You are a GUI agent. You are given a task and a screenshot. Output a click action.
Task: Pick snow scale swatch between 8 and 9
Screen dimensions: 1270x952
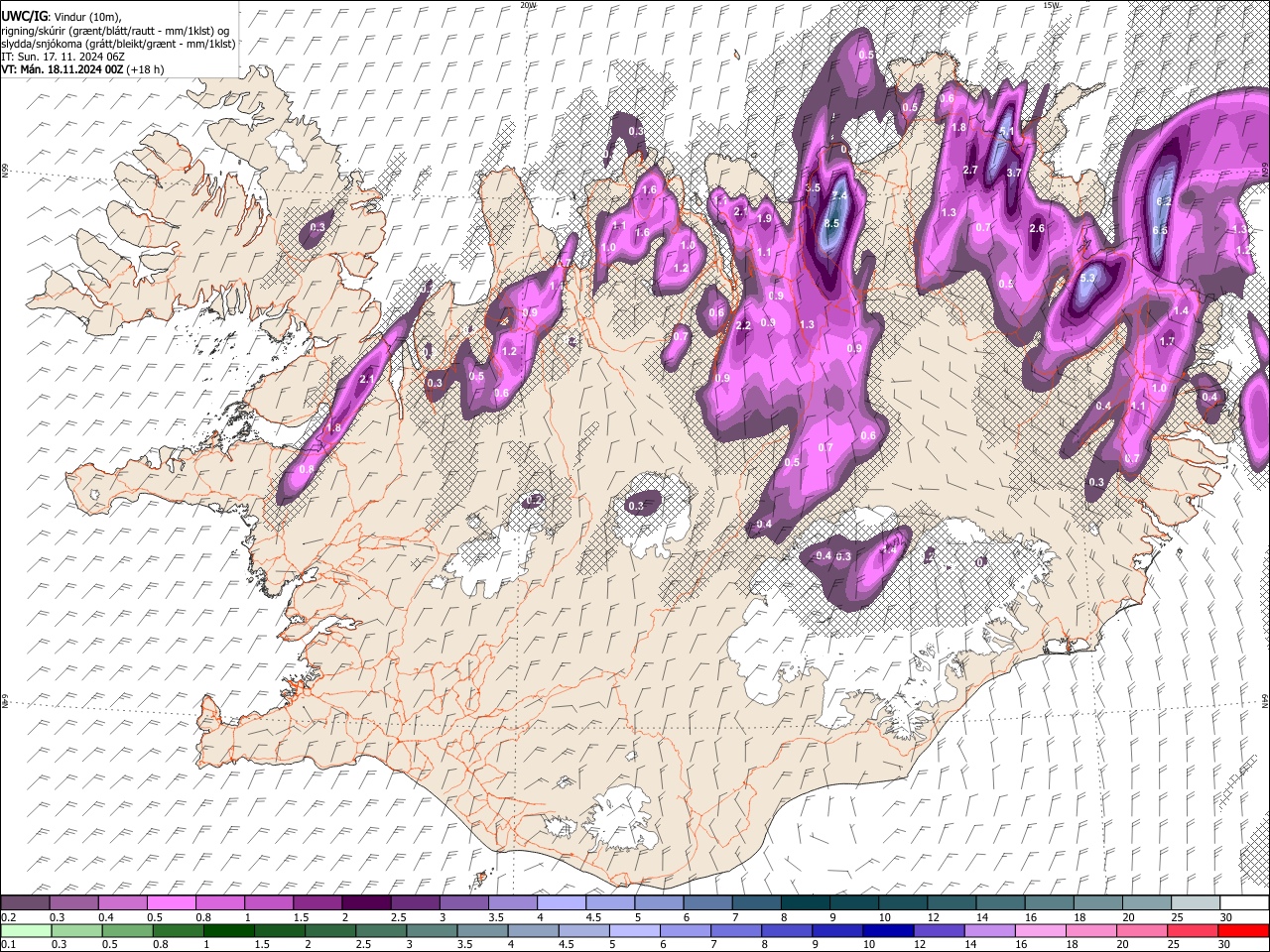806,902
